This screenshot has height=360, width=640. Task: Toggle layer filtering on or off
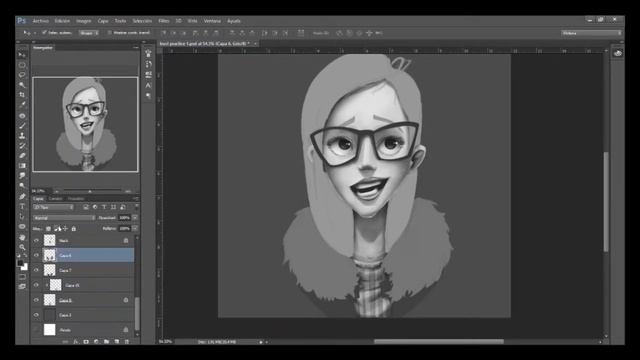pos(136,207)
